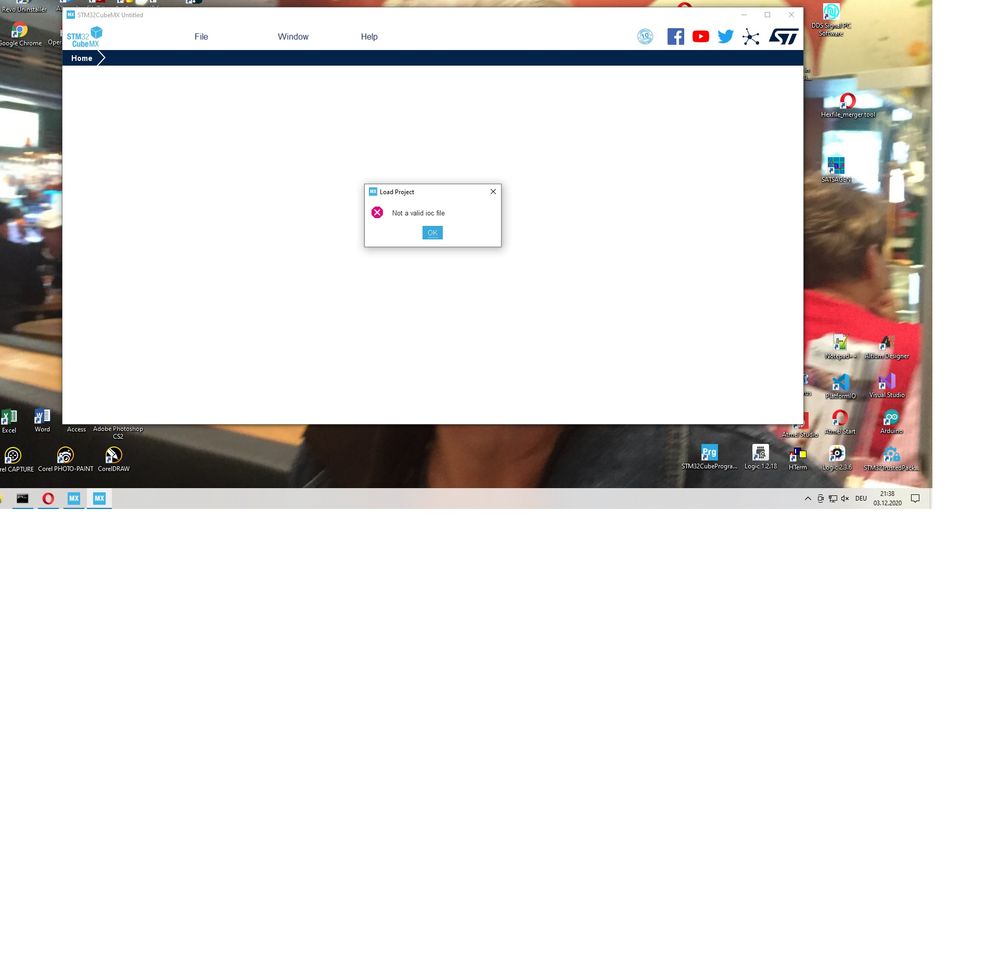This screenshot has height=970, width=999.
Task: Switch to Opera in the taskbar
Action: tap(48, 498)
